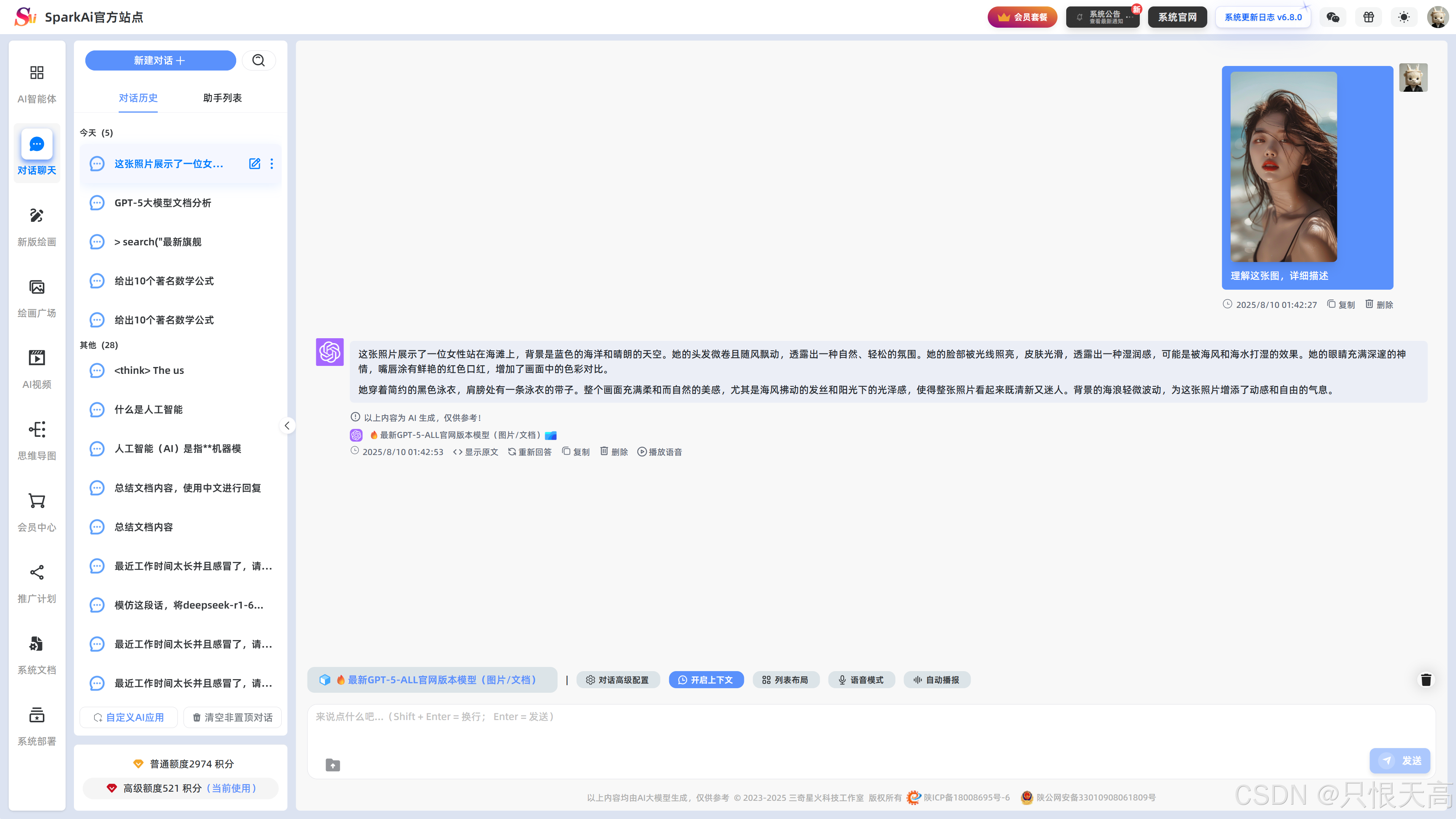
Task: Switch to the 助手列表 tab
Action: click(x=223, y=98)
